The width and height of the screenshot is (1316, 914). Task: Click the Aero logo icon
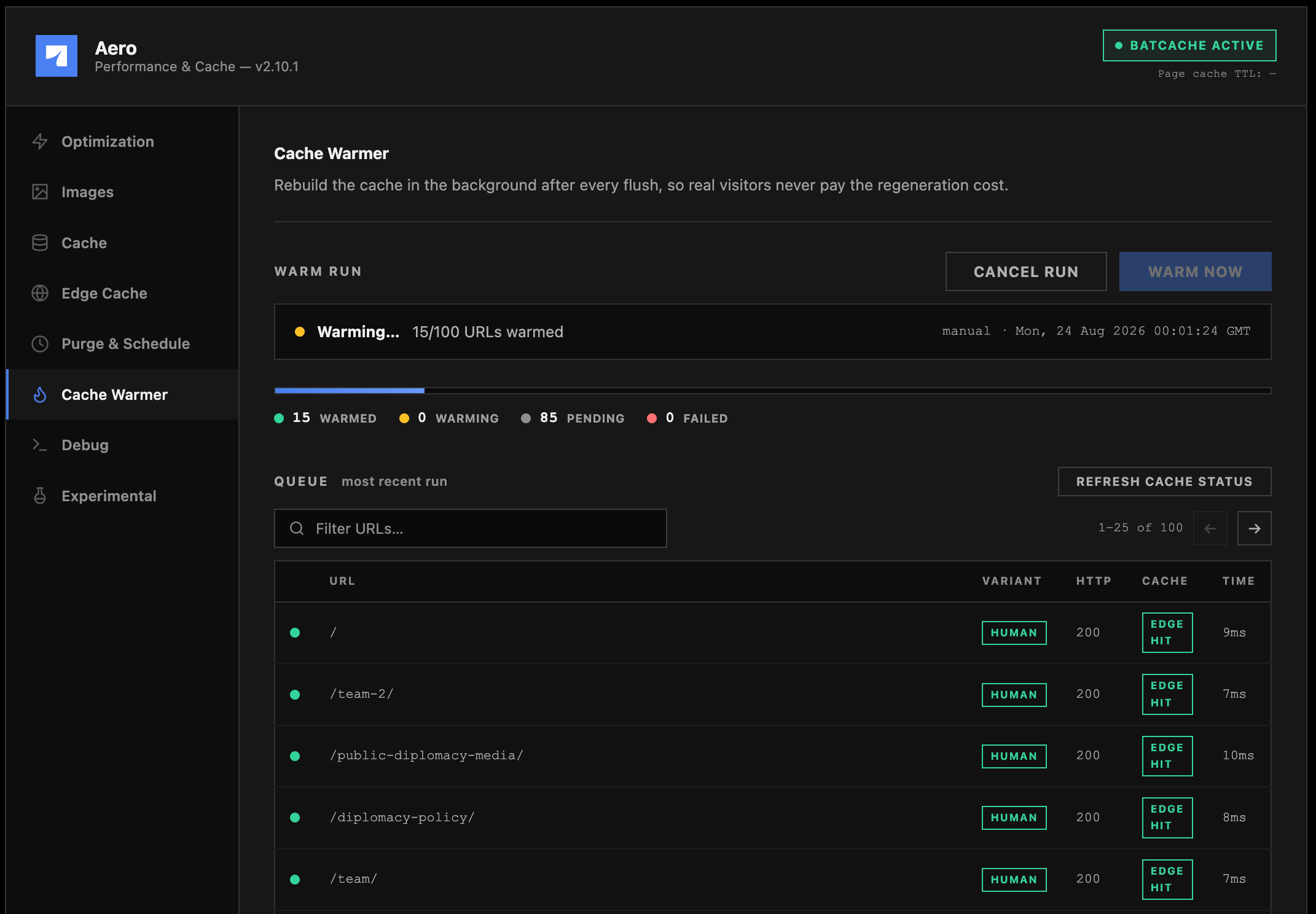coord(57,56)
